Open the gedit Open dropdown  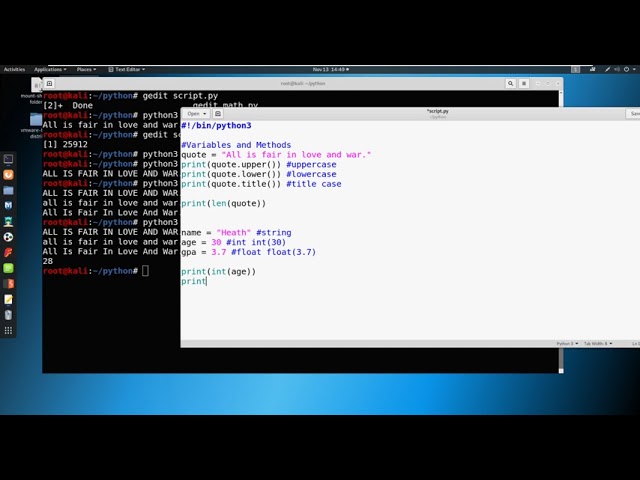197,113
